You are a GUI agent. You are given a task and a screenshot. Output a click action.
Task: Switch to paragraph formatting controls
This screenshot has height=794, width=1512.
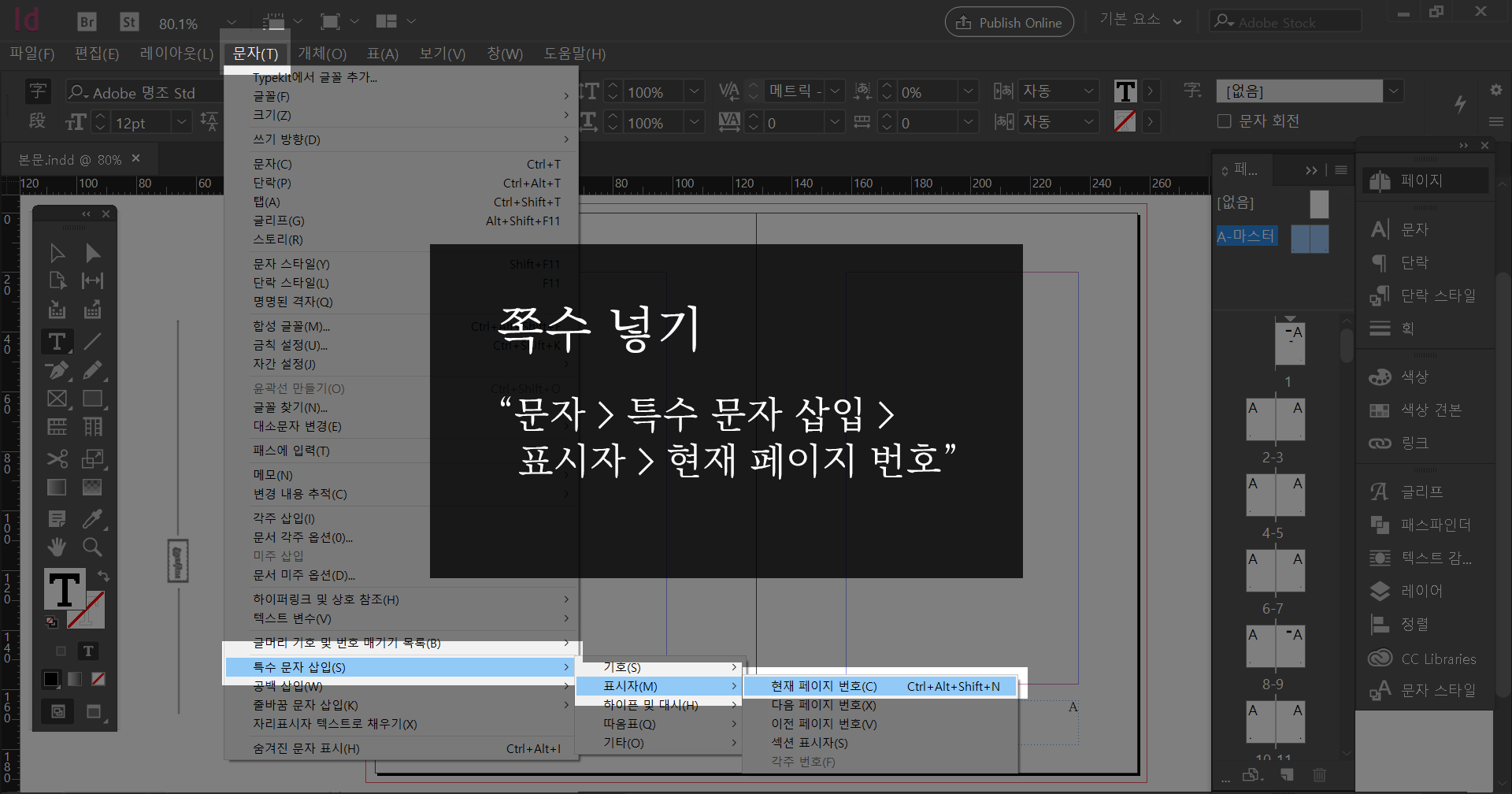click(37, 121)
